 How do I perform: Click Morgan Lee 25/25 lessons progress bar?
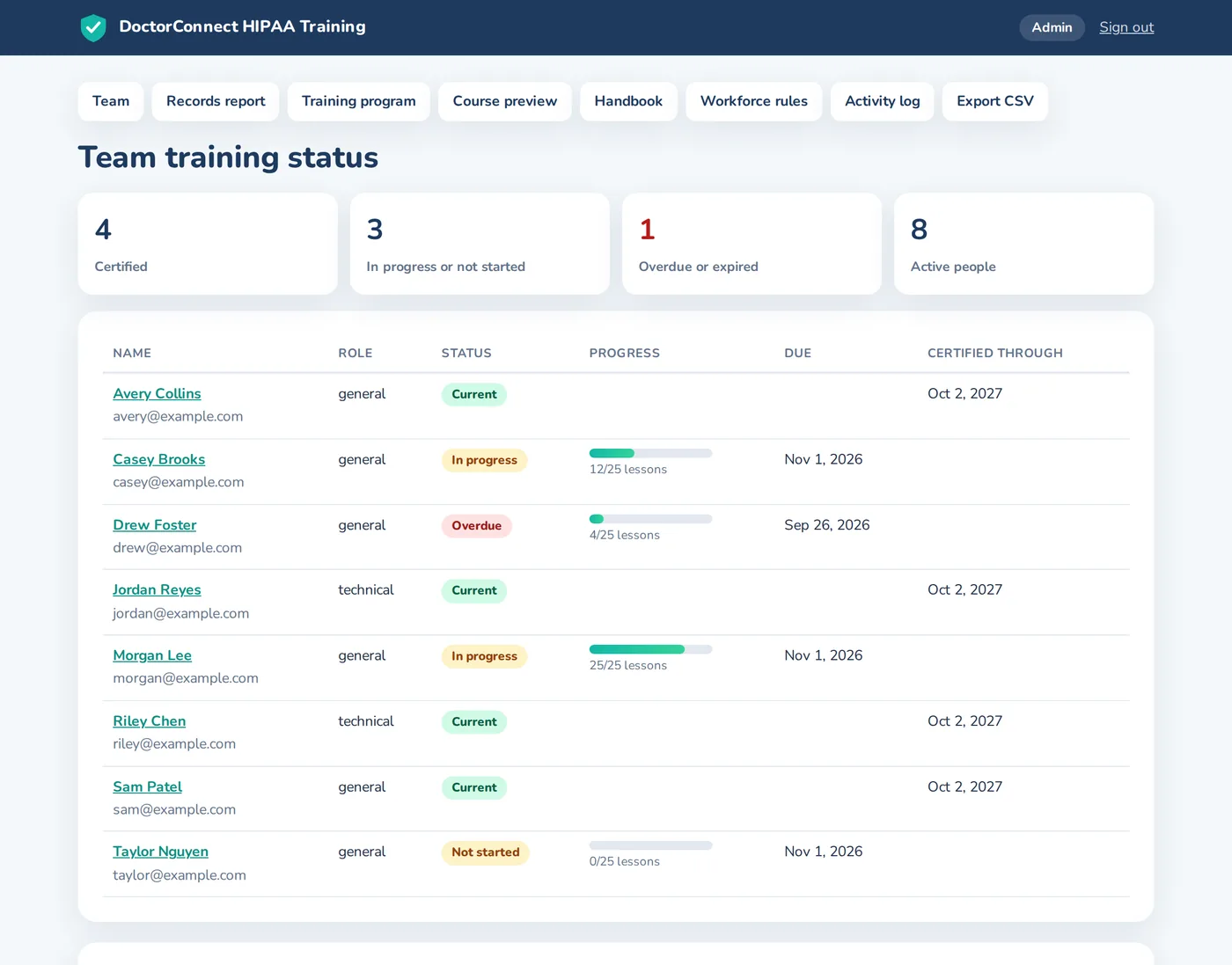[x=650, y=649]
